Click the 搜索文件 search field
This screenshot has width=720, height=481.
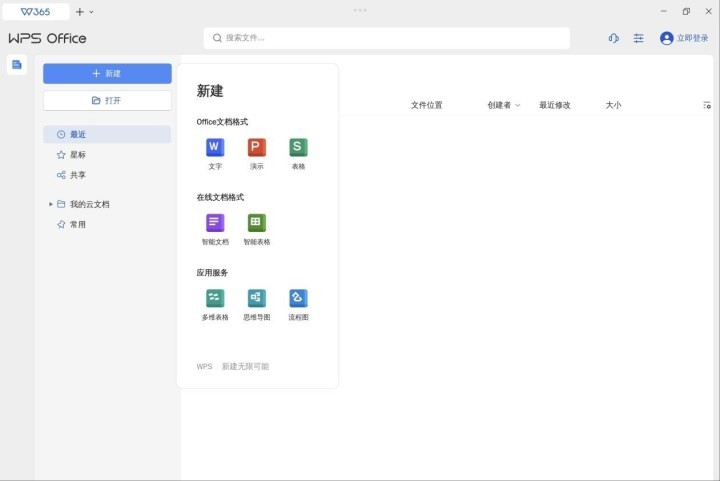[387, 38]
